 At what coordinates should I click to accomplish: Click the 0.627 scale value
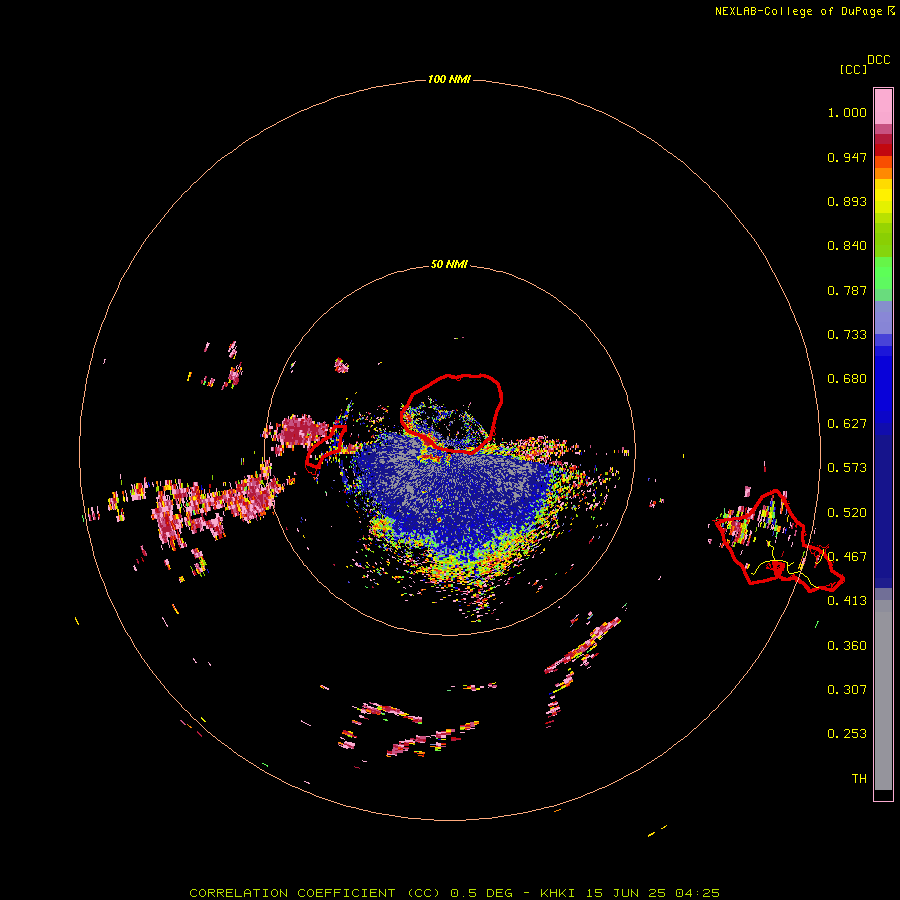point(847,424)
